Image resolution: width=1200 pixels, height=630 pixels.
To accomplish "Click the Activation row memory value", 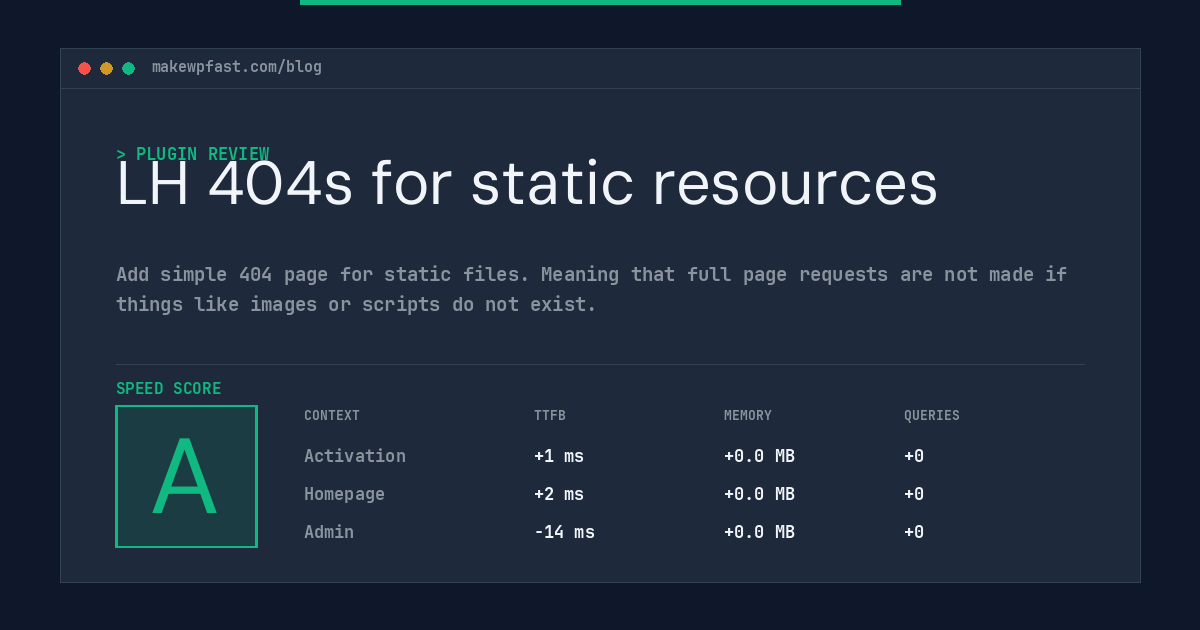I will pyautogui.click(x=759, y=456).
